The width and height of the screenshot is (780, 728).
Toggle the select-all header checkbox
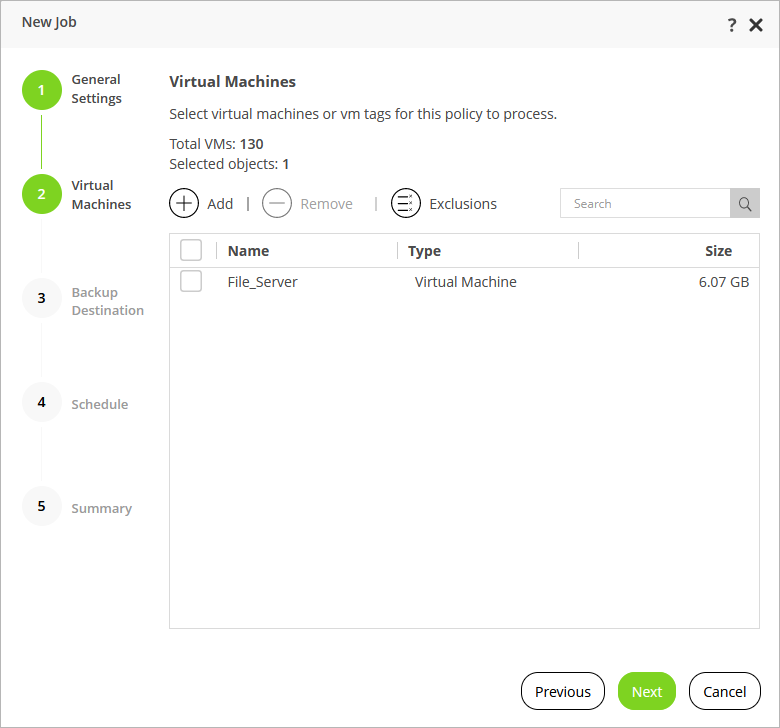tap(191, 250)
